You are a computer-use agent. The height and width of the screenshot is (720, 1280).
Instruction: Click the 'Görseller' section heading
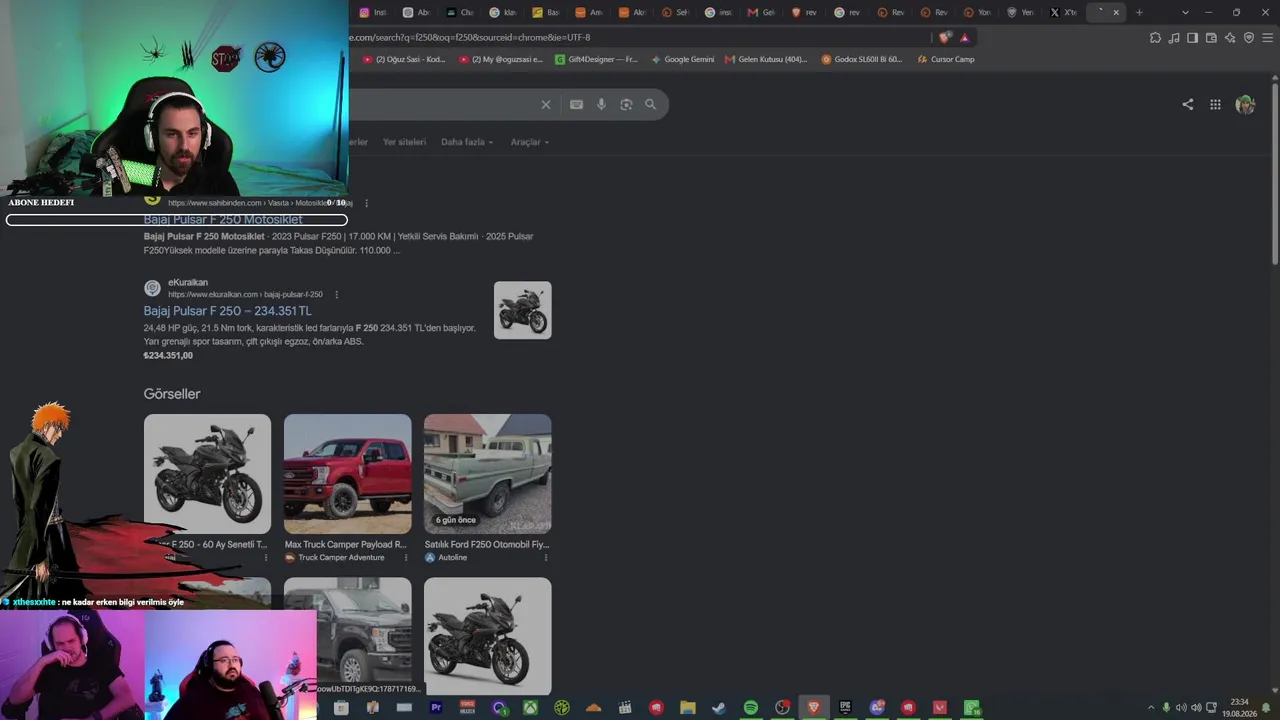[172, 394]
